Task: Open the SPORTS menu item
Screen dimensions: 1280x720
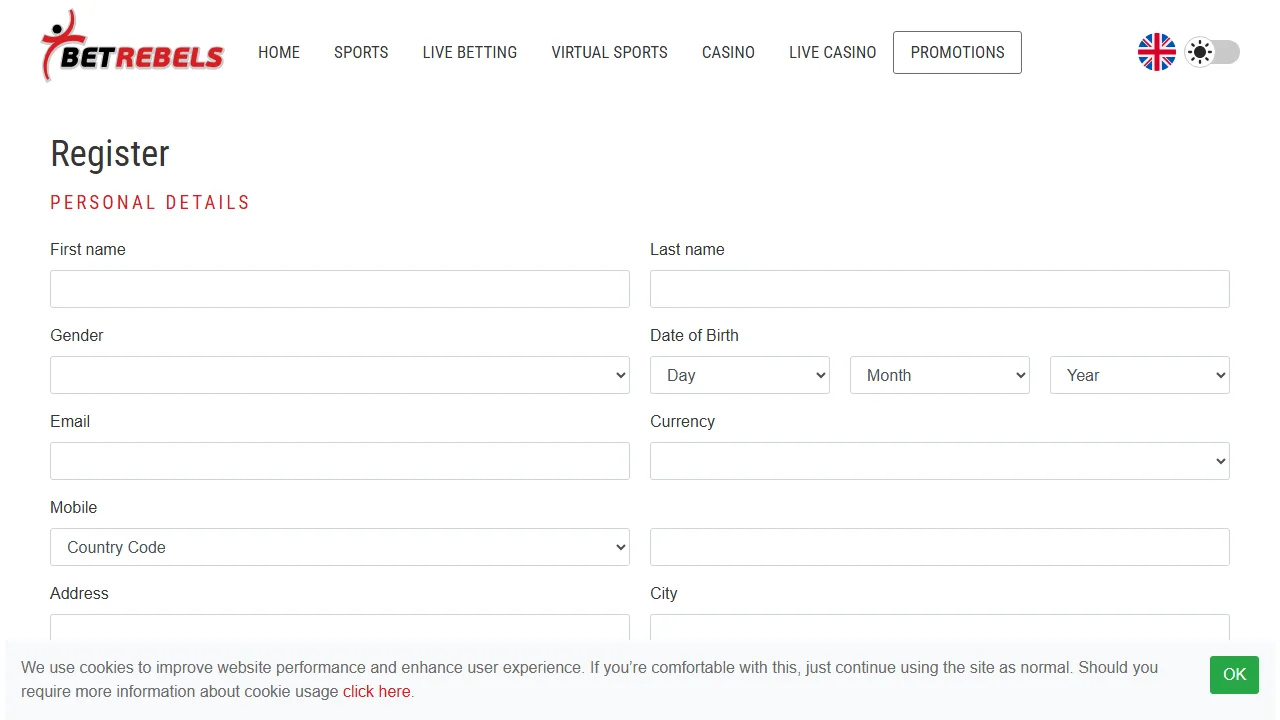Action: tap(361, 52)
